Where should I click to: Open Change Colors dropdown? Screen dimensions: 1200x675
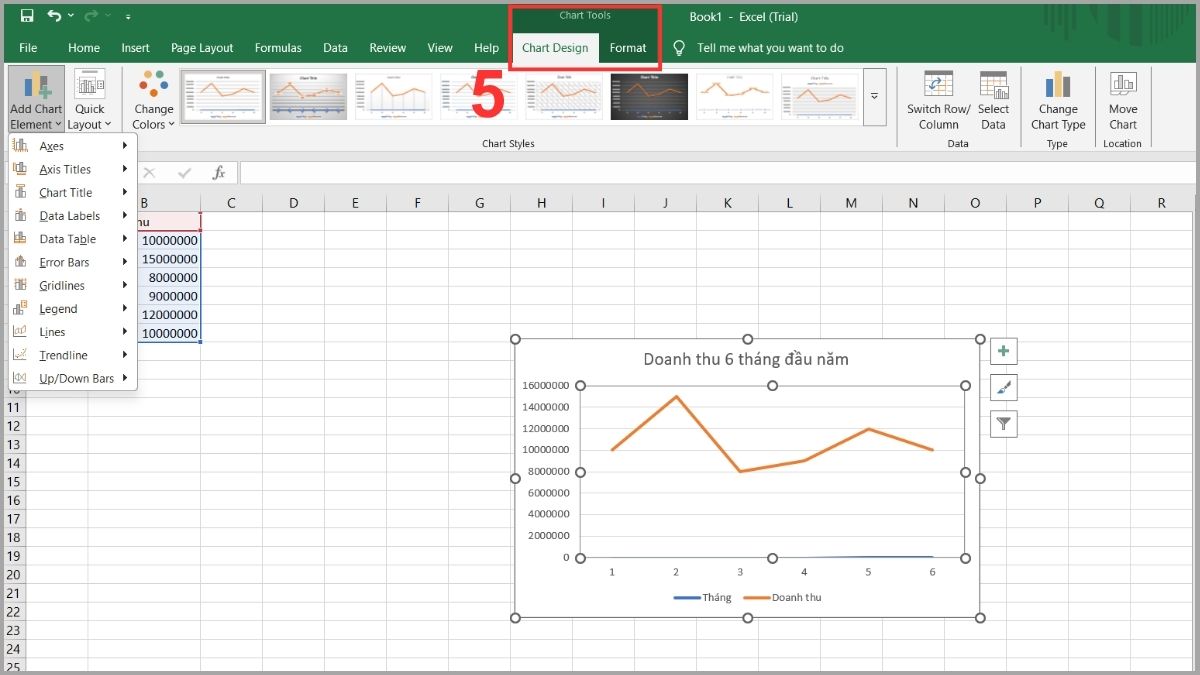pos(153,100)
